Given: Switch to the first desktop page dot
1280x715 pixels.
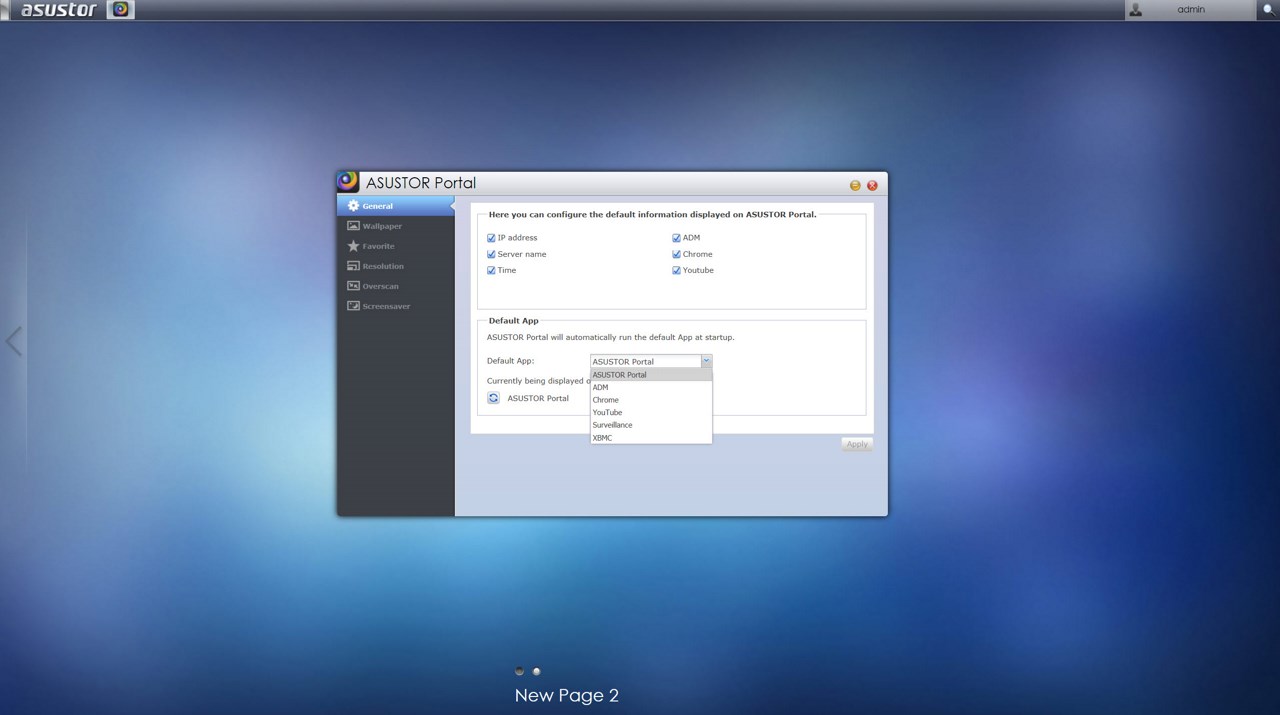Looking at the screenshot, I should click(519, 671).
